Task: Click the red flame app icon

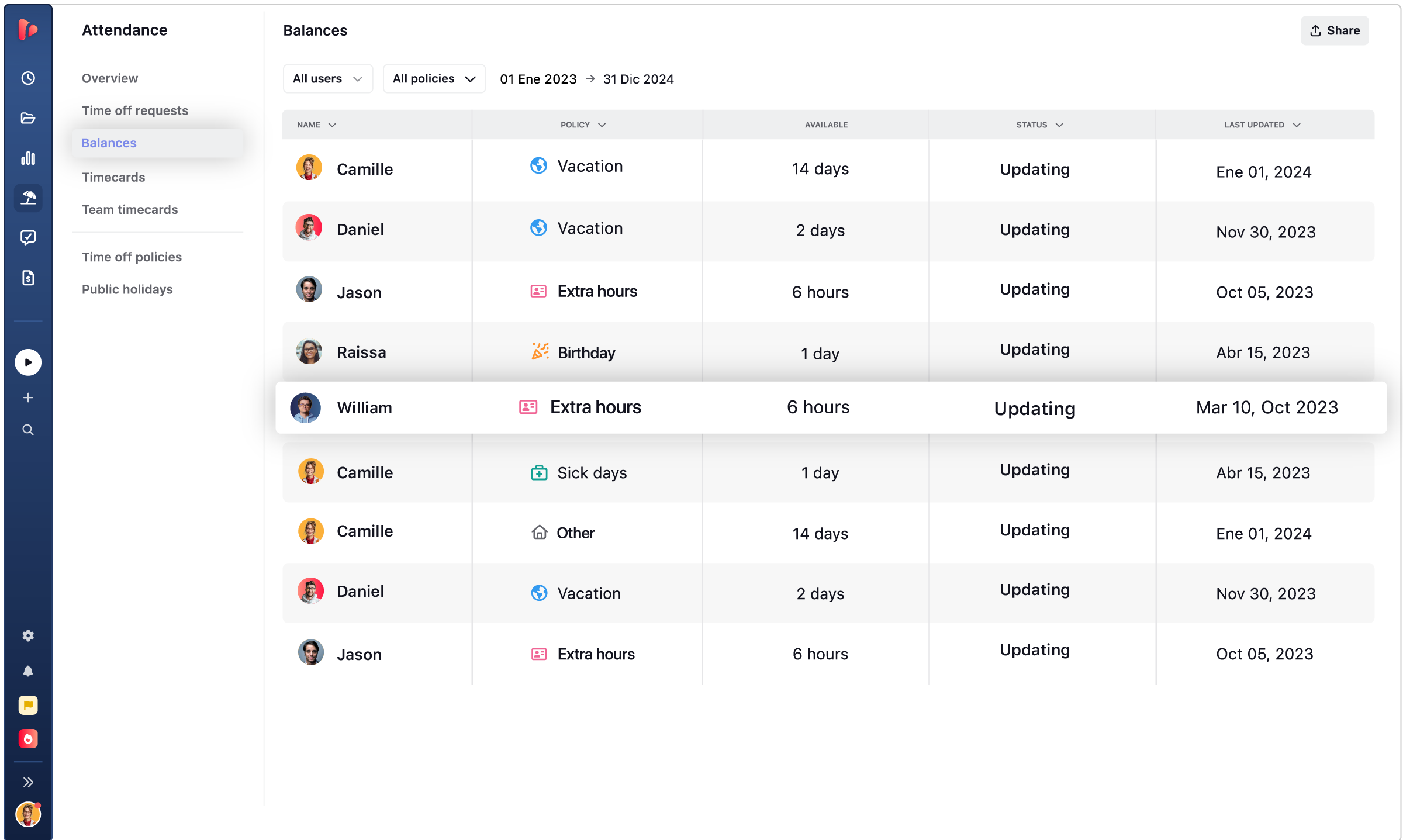Action: tap(28, 739)
